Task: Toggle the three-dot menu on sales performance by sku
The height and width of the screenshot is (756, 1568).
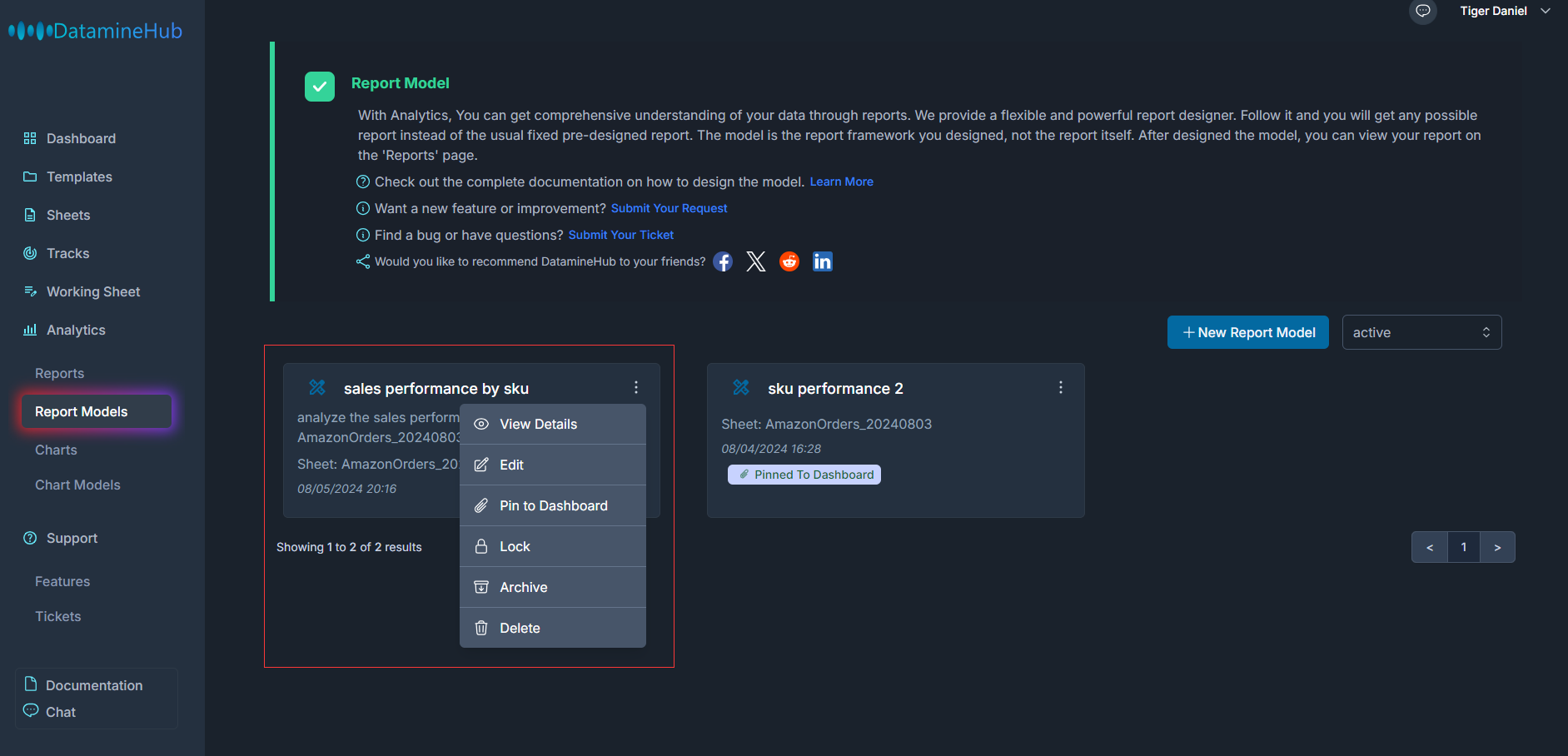Action: pyautogui.click(x=636, y=387)
